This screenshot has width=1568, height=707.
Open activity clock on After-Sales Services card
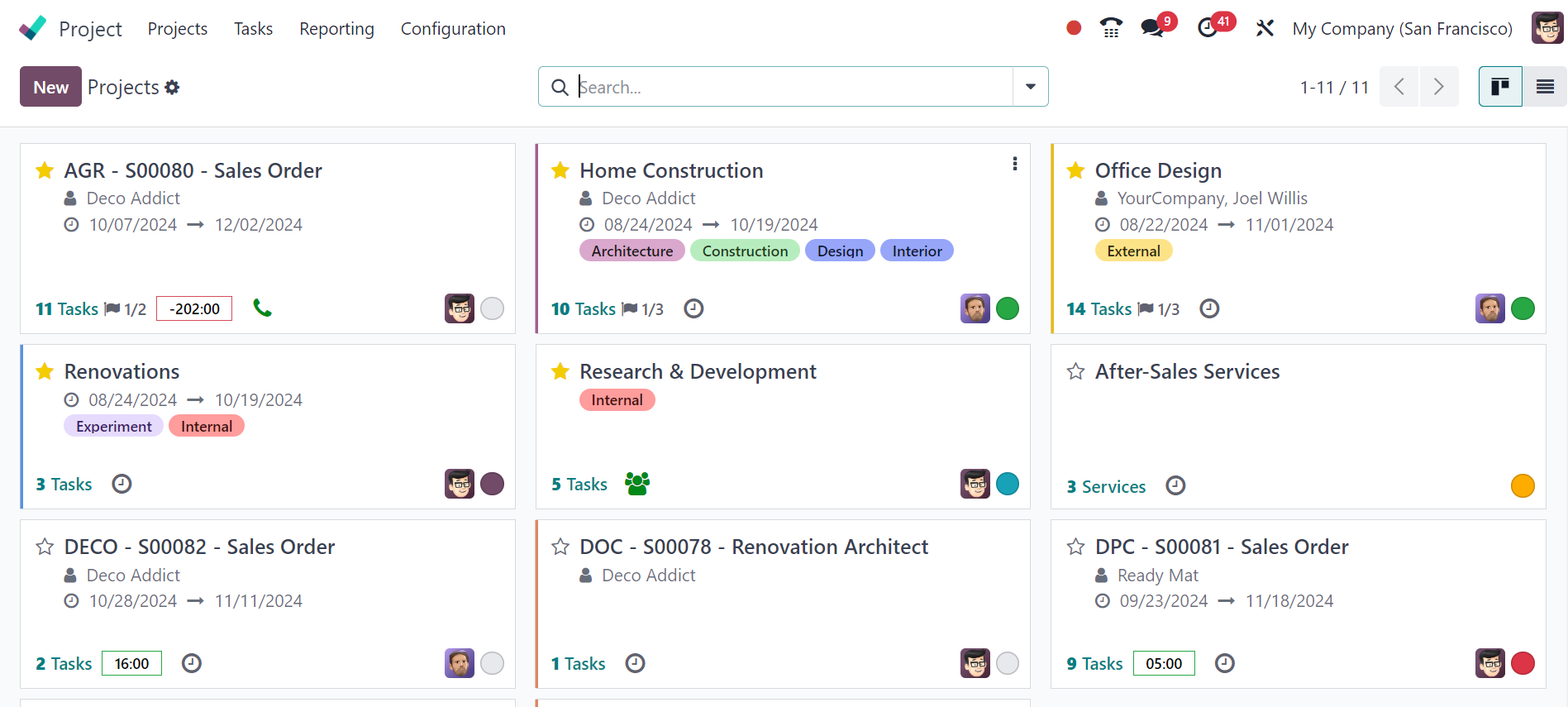[1175, 485]
